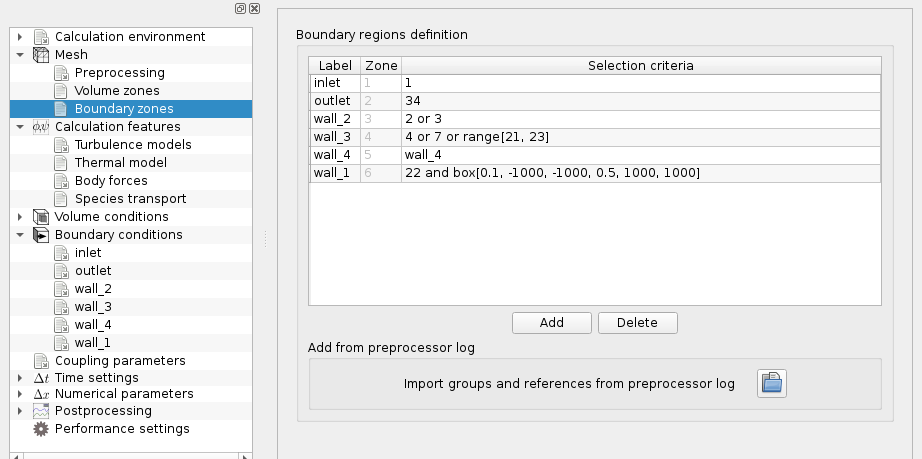The image size is (922, 459).
Task: Click Delete boundary region button
Action: 637,323
